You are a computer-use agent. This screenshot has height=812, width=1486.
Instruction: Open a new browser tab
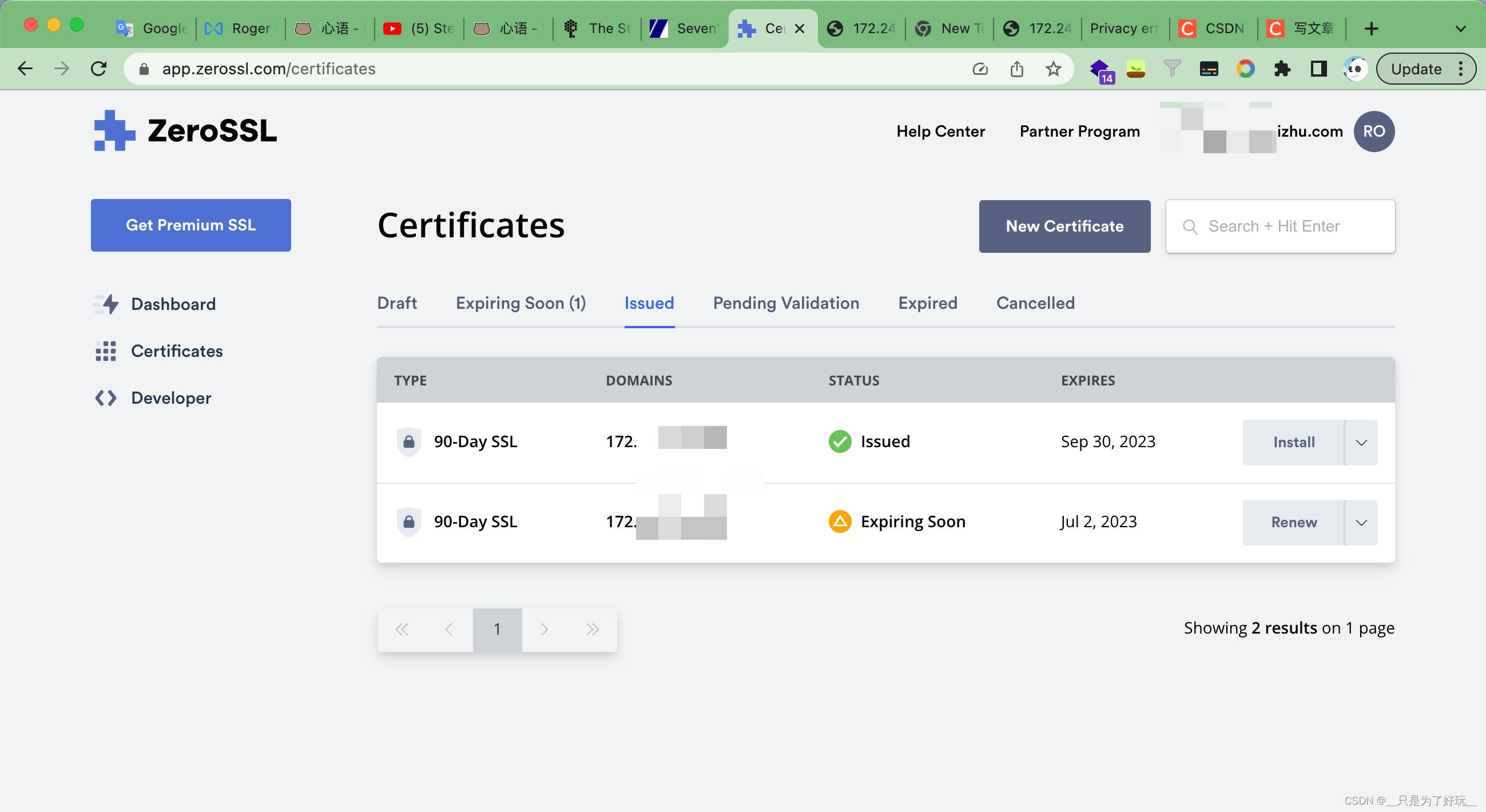[x=1371, y=28]
